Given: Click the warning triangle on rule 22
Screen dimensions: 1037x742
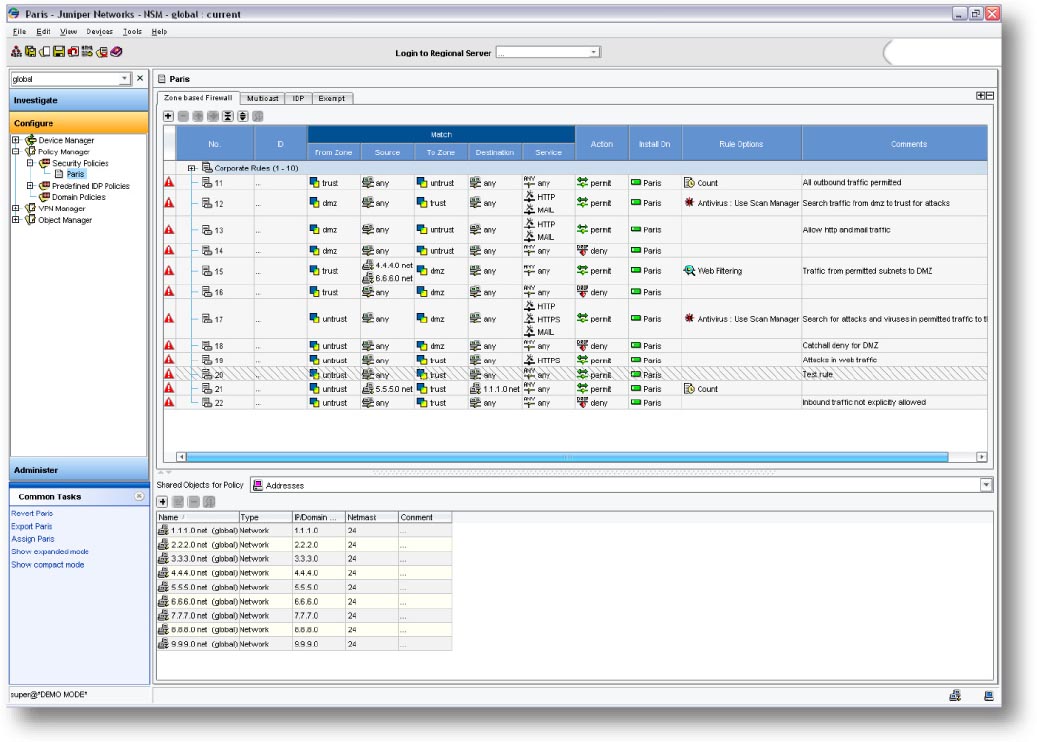Looking at the screenshot, I should (x=169, y=402).
